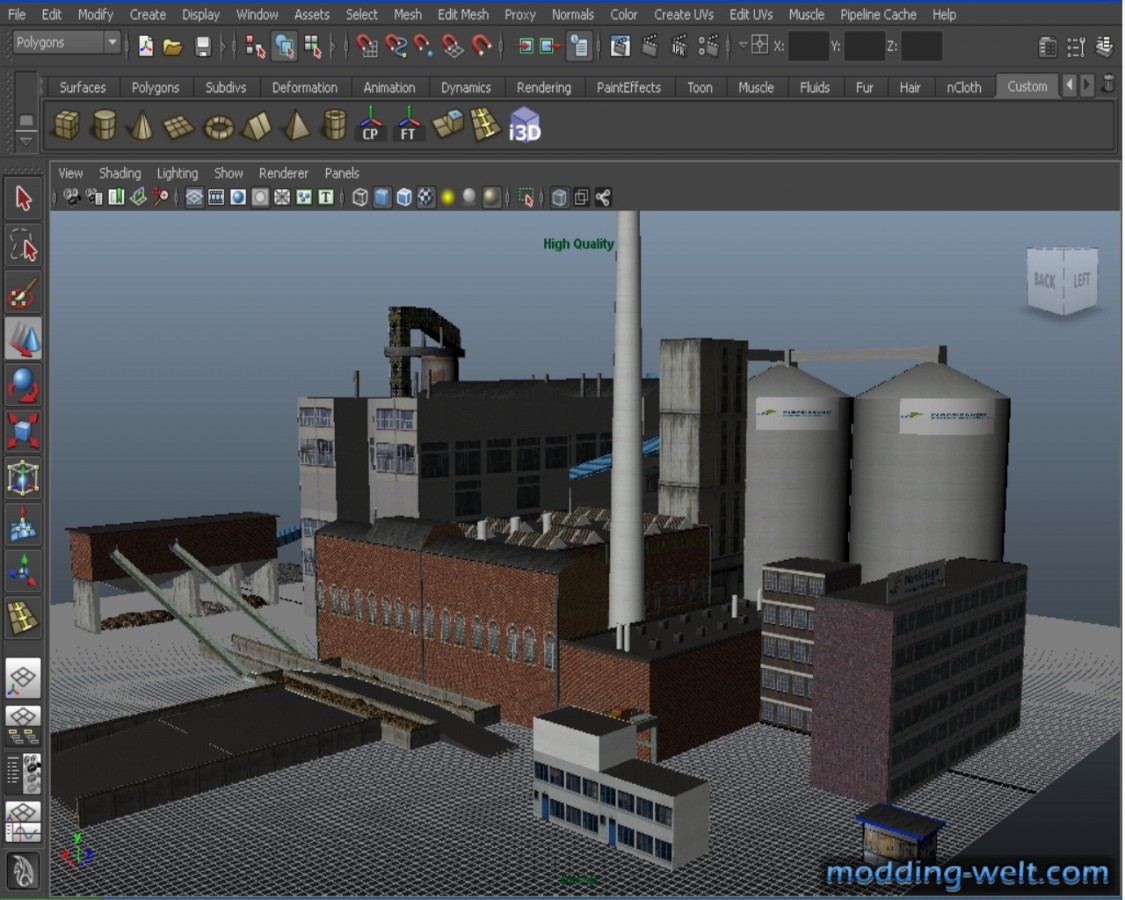This screenshot has width=1125, height=900.
Task: Click the Z coordinate input field
Action: click(x=921, y=46)
